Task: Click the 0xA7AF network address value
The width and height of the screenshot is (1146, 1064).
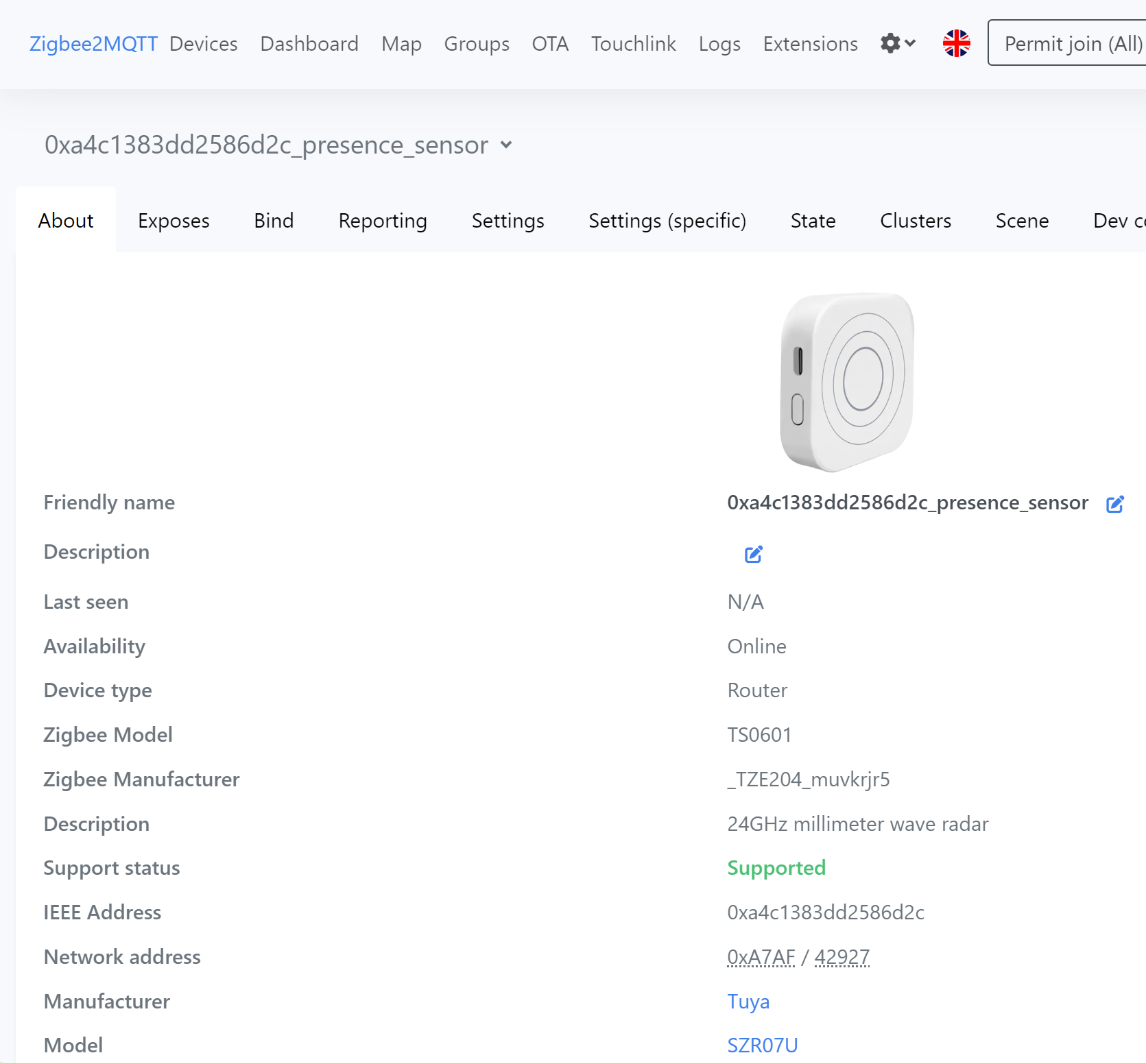Action: (x=761, y=956)
